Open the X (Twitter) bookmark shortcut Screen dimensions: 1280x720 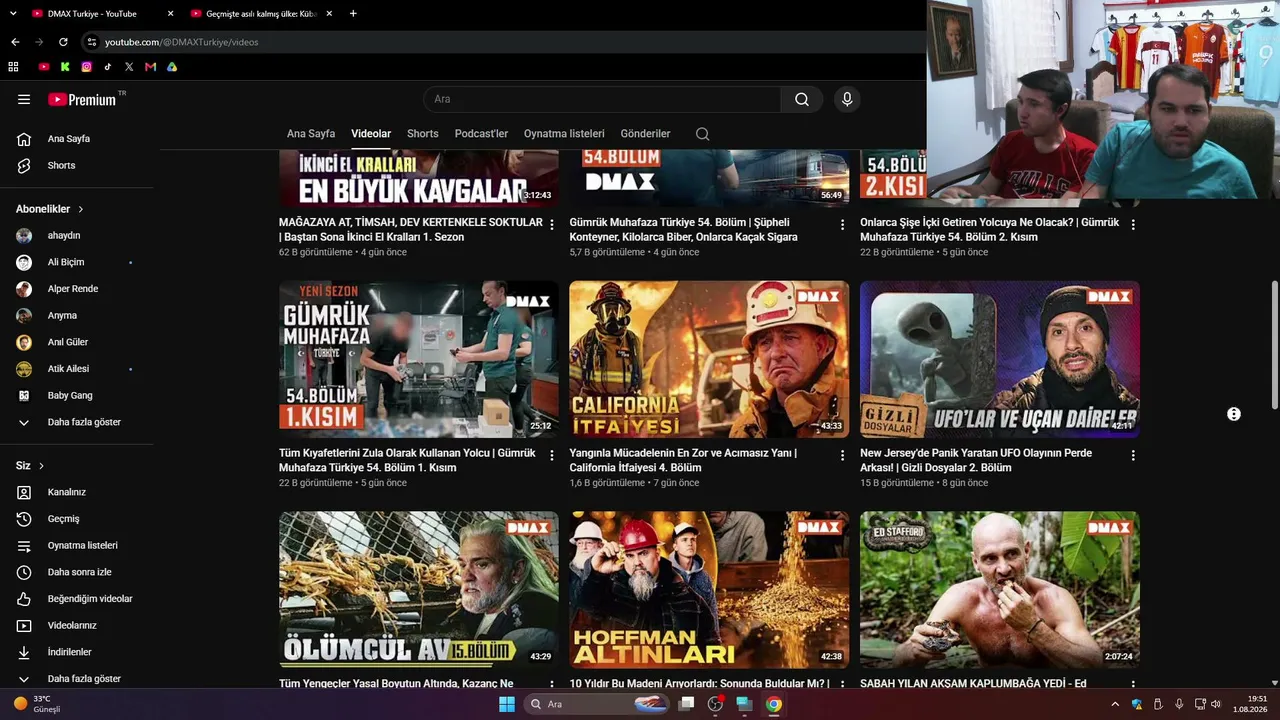tap(129, 67)
